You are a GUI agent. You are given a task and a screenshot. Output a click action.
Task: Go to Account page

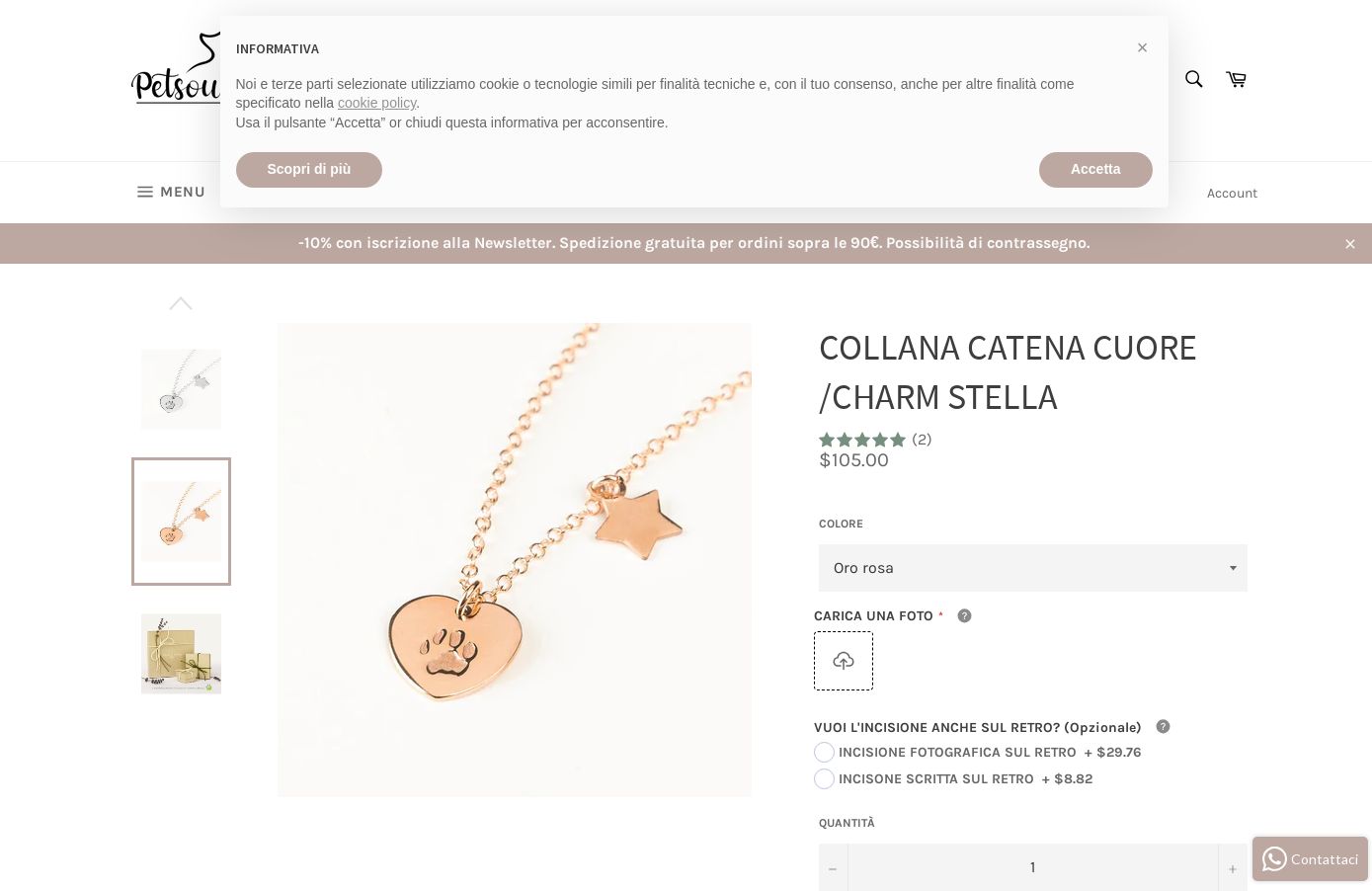1232,194
